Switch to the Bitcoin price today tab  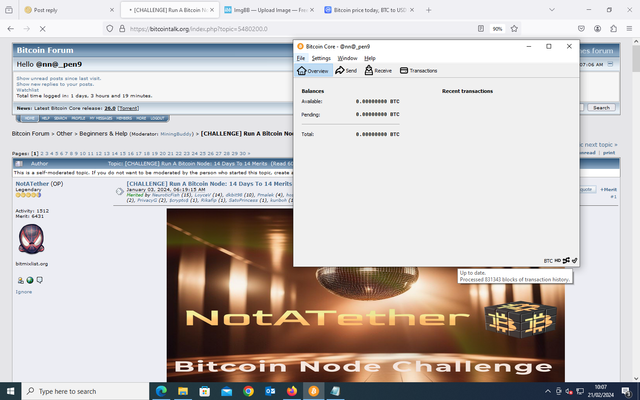tap(369, 10)
